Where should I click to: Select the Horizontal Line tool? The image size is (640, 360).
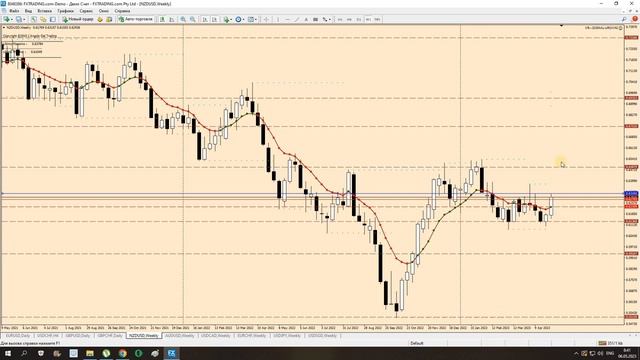pos(287,19)
